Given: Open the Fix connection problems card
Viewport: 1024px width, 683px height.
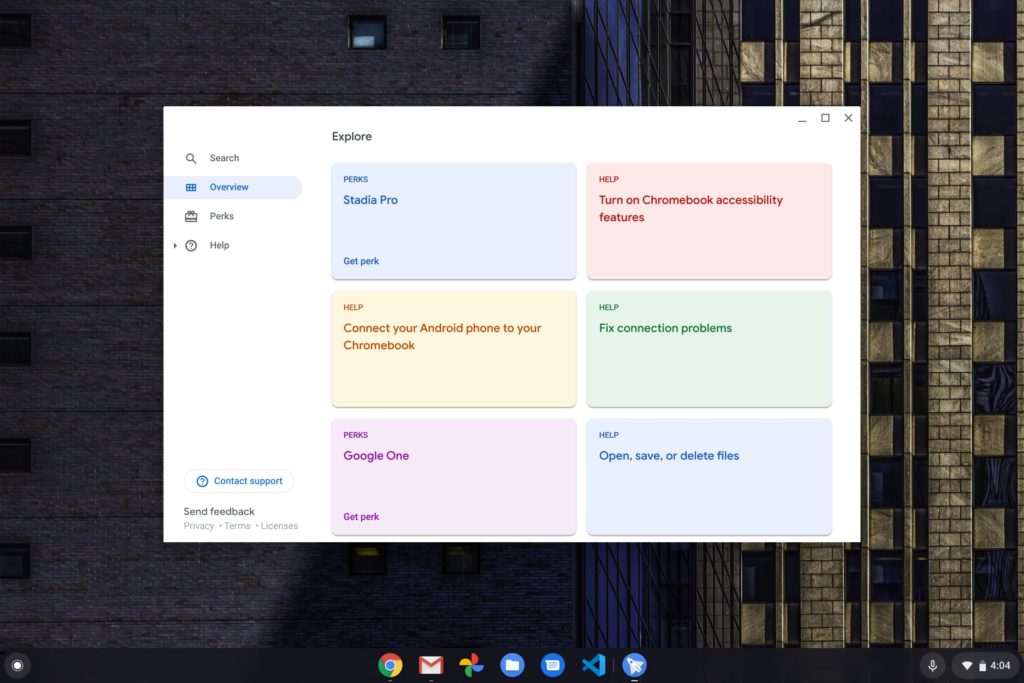Looking at the screenshot, I should click(709, 349).
